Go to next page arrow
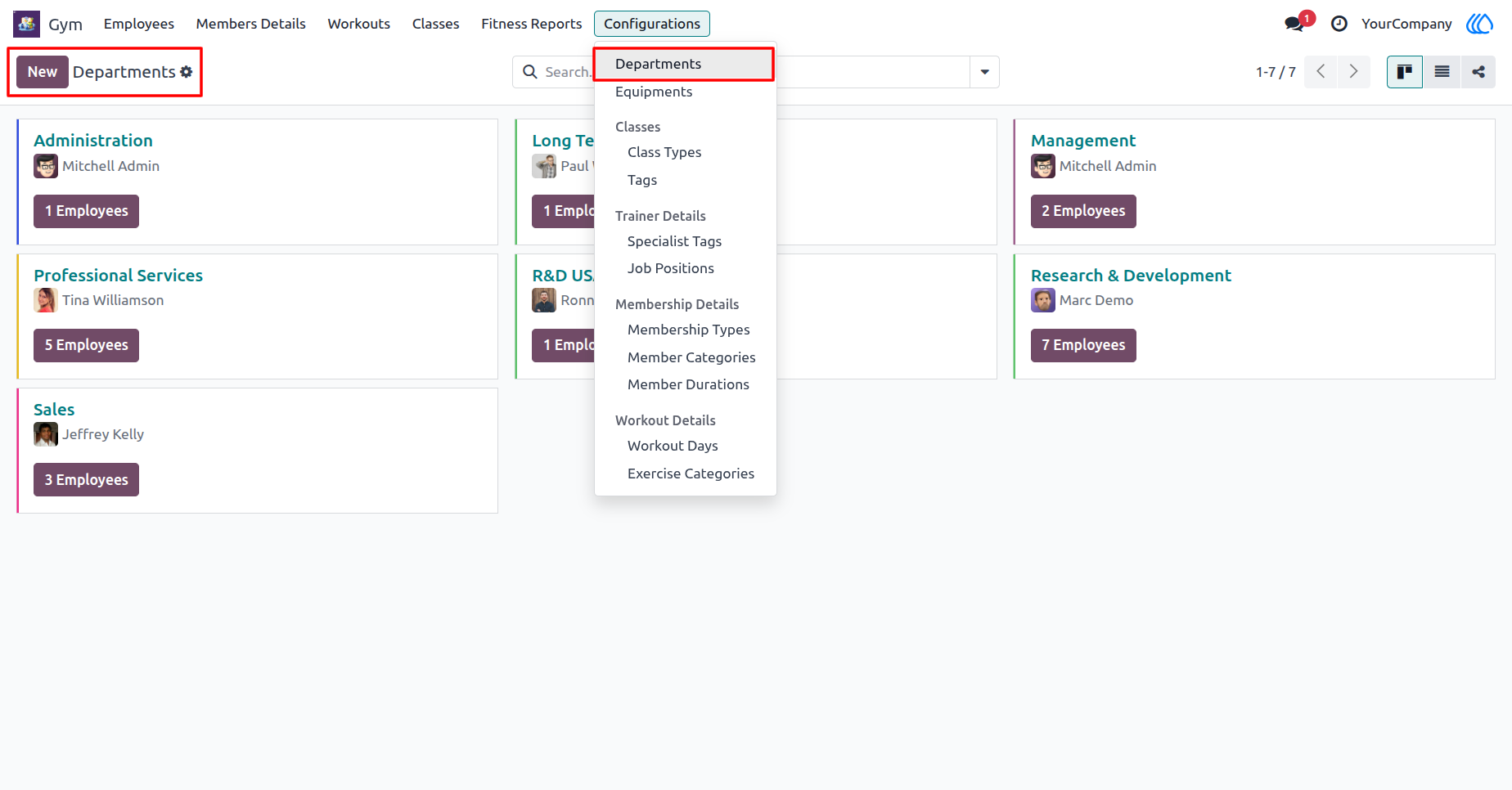The image size is (1512, 790). coord(1354,72)
